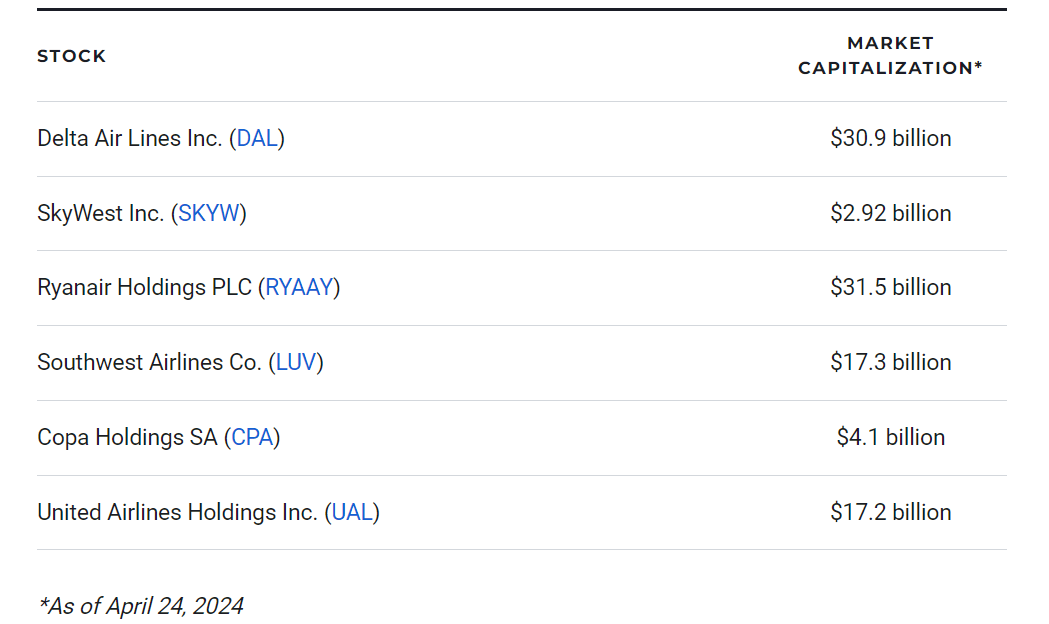Click the As of April 24, 2024 footnote
The image size is (1049, 624).
coord(141,606)
